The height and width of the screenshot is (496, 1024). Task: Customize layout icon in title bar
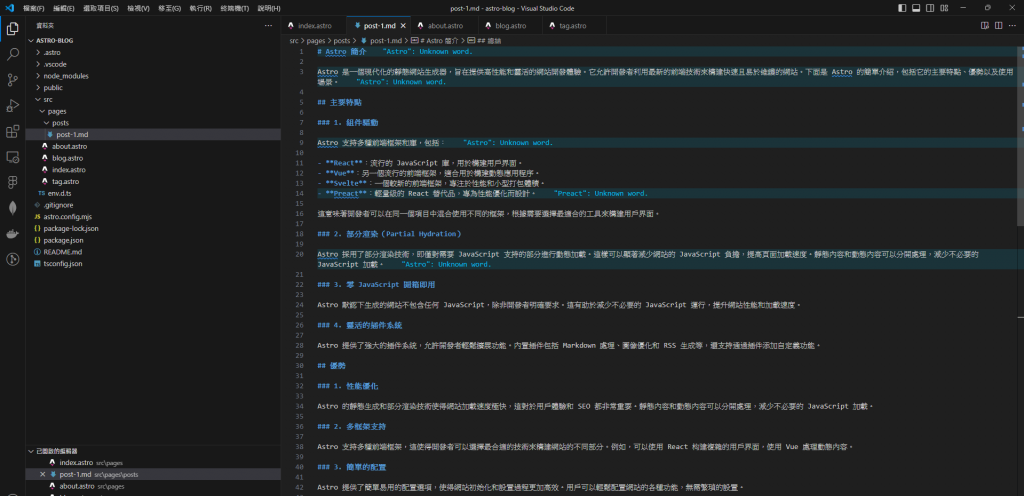942,8
